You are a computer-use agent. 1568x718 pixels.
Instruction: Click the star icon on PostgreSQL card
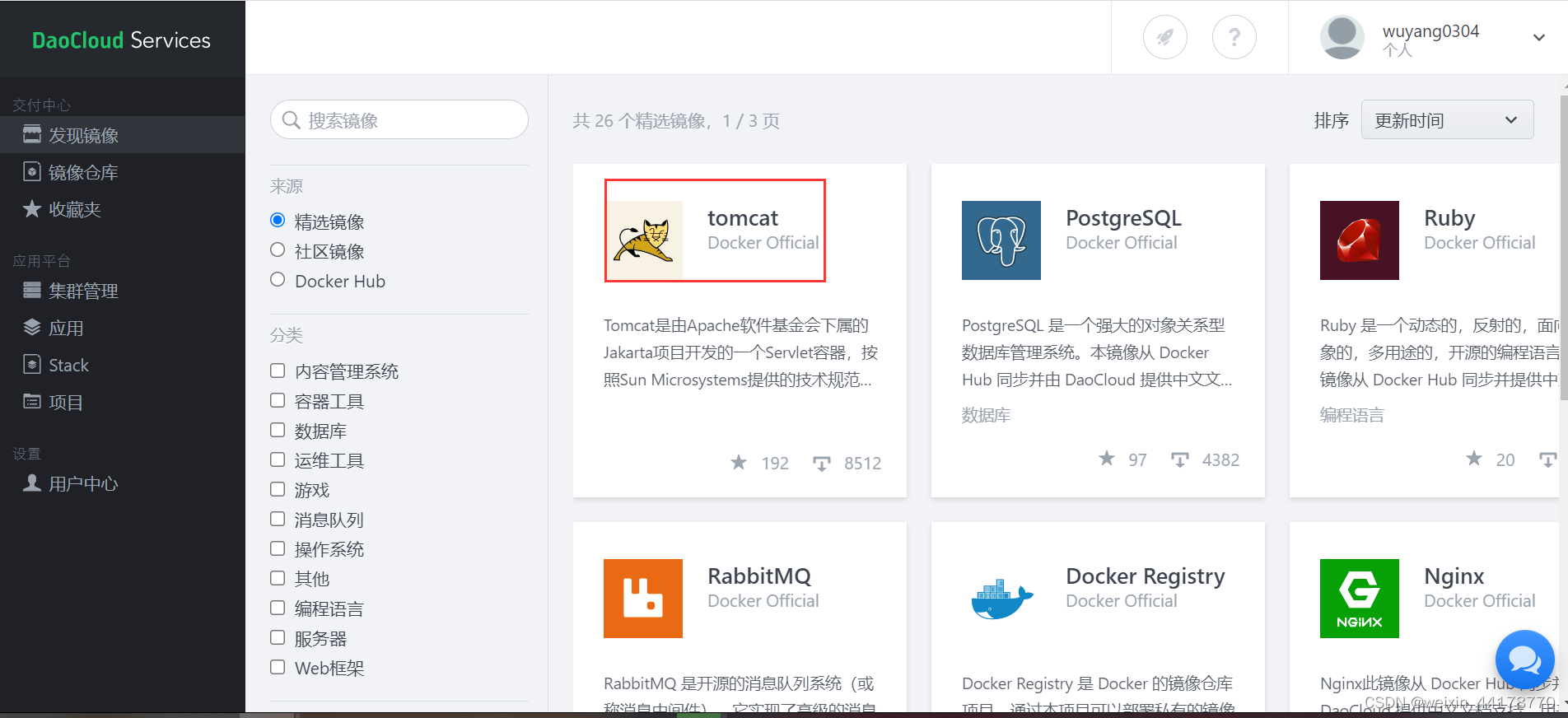click(1106, 458)
